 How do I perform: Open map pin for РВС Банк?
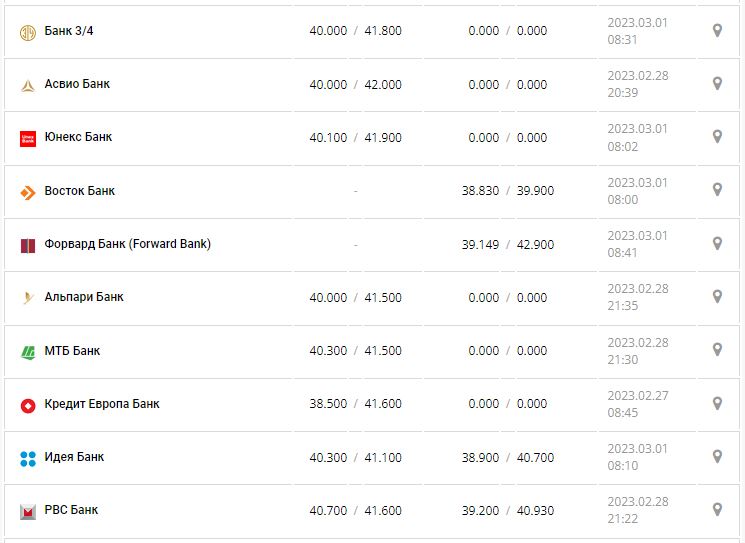pyautogui.click(x=717, y=510)
